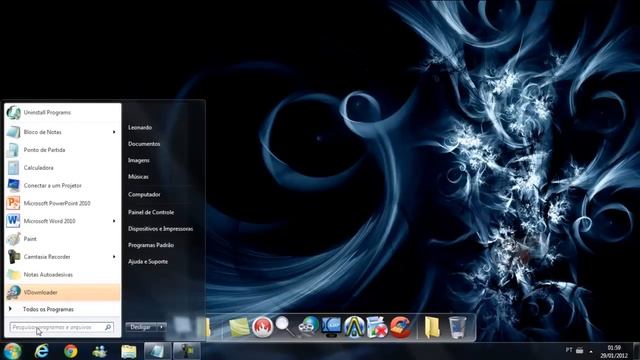Open Ponto de Partida
Viewport: 640px width, 360px height.
[x=62, y=150]
